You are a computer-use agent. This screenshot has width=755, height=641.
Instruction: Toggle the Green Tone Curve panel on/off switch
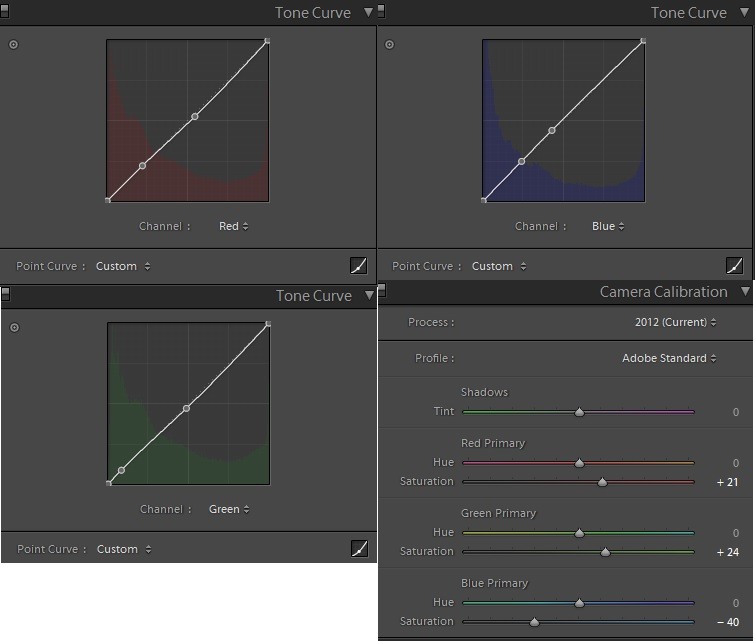[x=5, y=294]
